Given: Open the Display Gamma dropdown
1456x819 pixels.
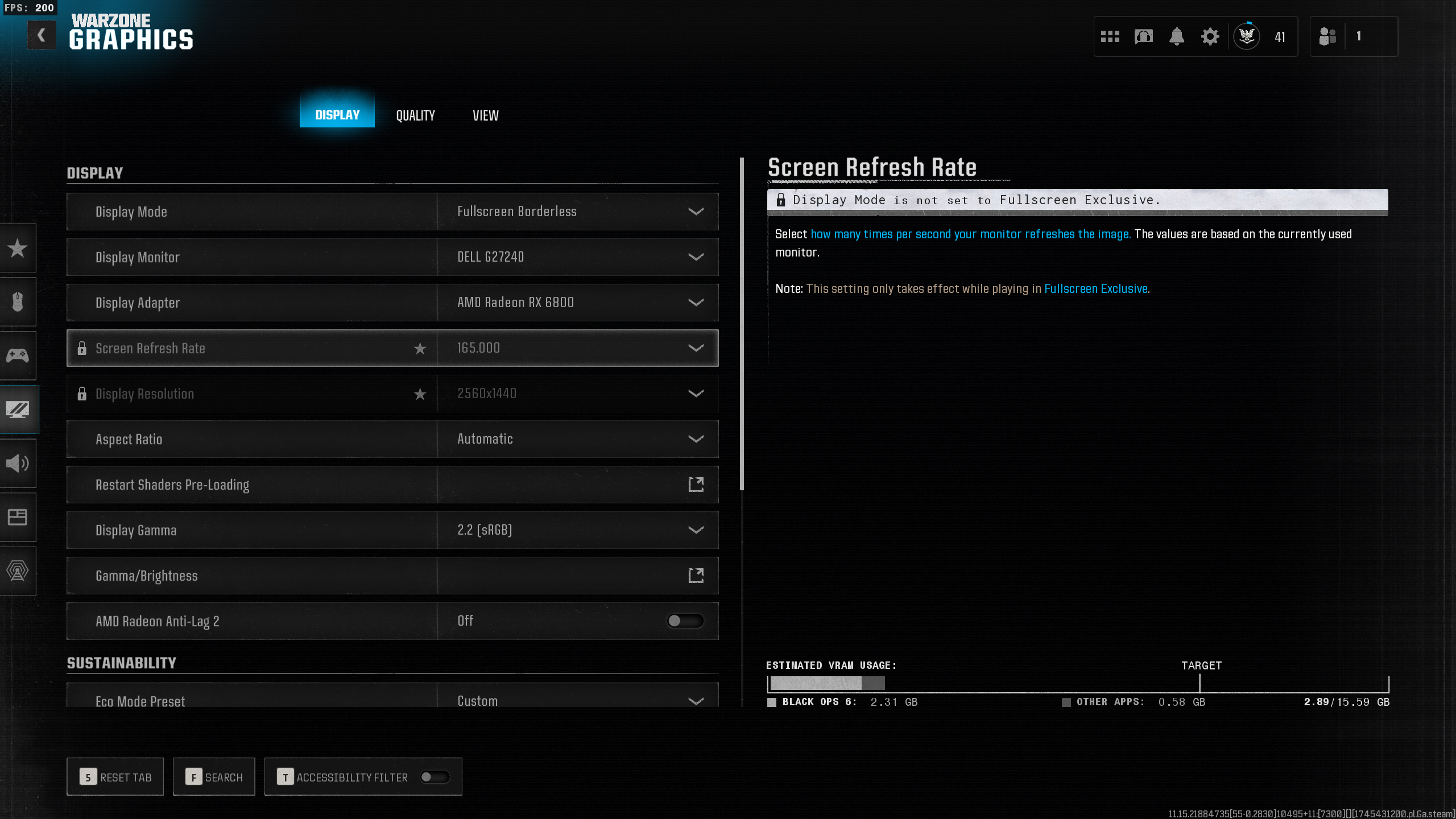Looking at the screenshot, I should point(695,530).
